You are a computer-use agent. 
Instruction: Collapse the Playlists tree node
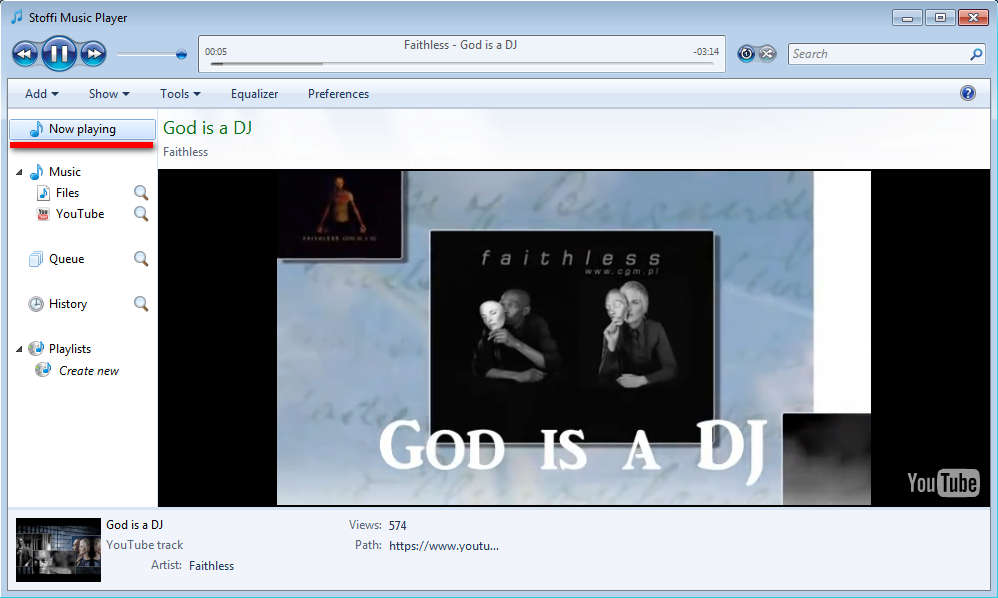(x=19, y=349)
